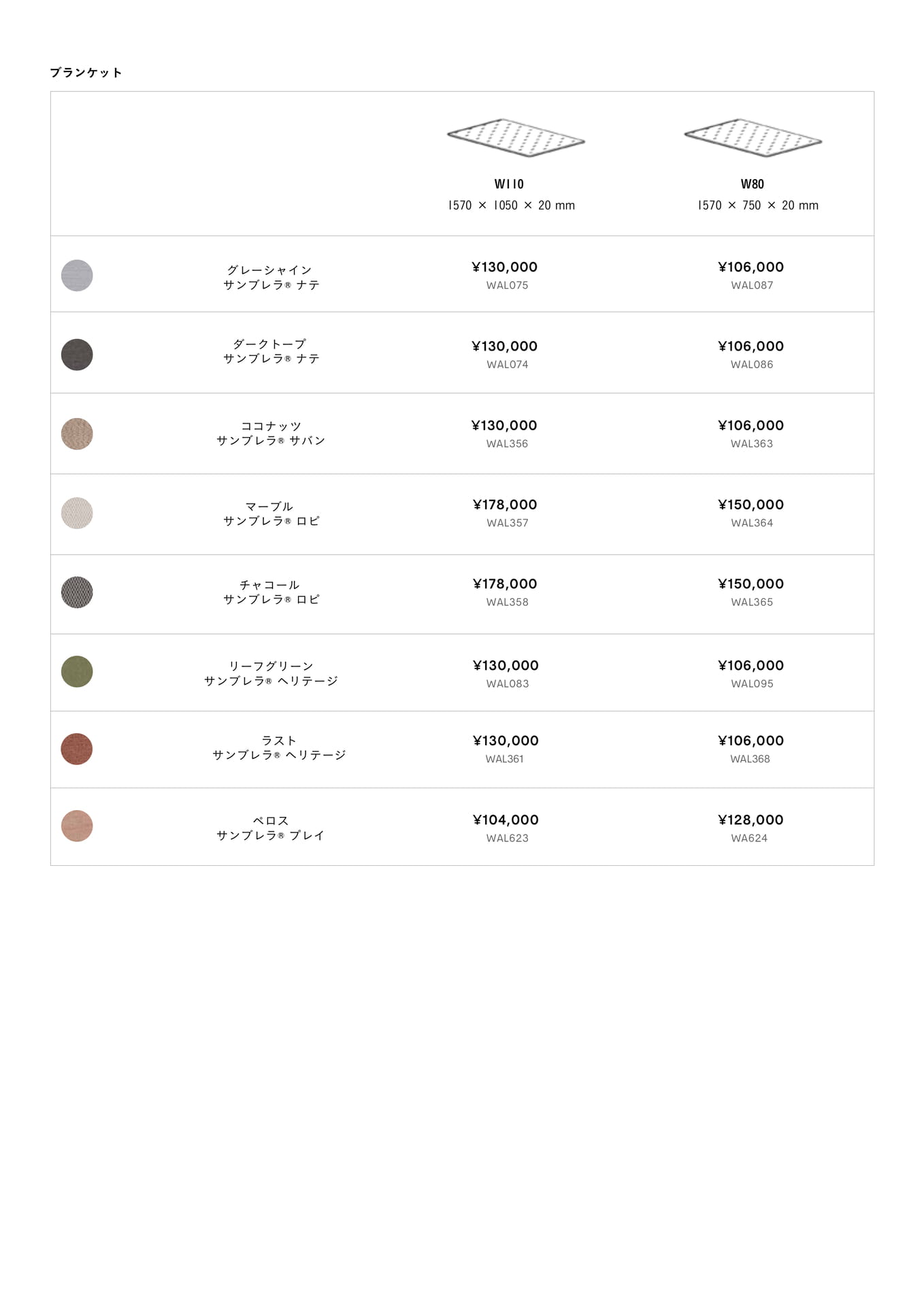The image size is (924, 1307).
Task: Click the W80 blanket product illustration
Action: 753,138
